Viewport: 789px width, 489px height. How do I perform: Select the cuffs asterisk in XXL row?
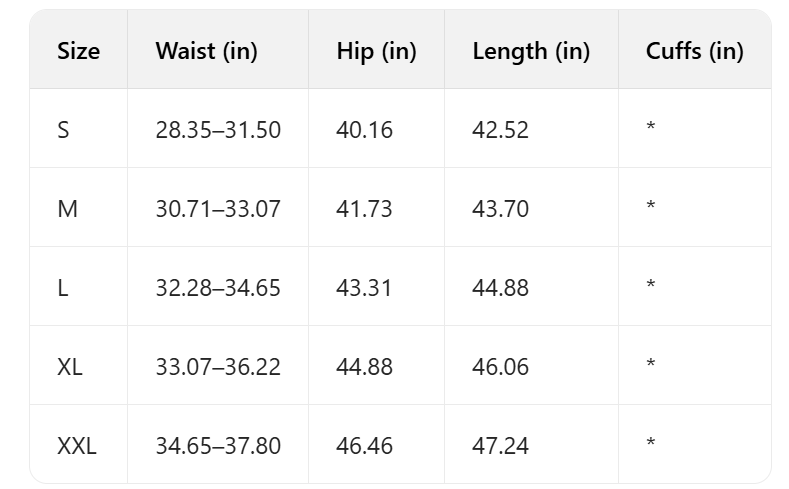point(651,444)
